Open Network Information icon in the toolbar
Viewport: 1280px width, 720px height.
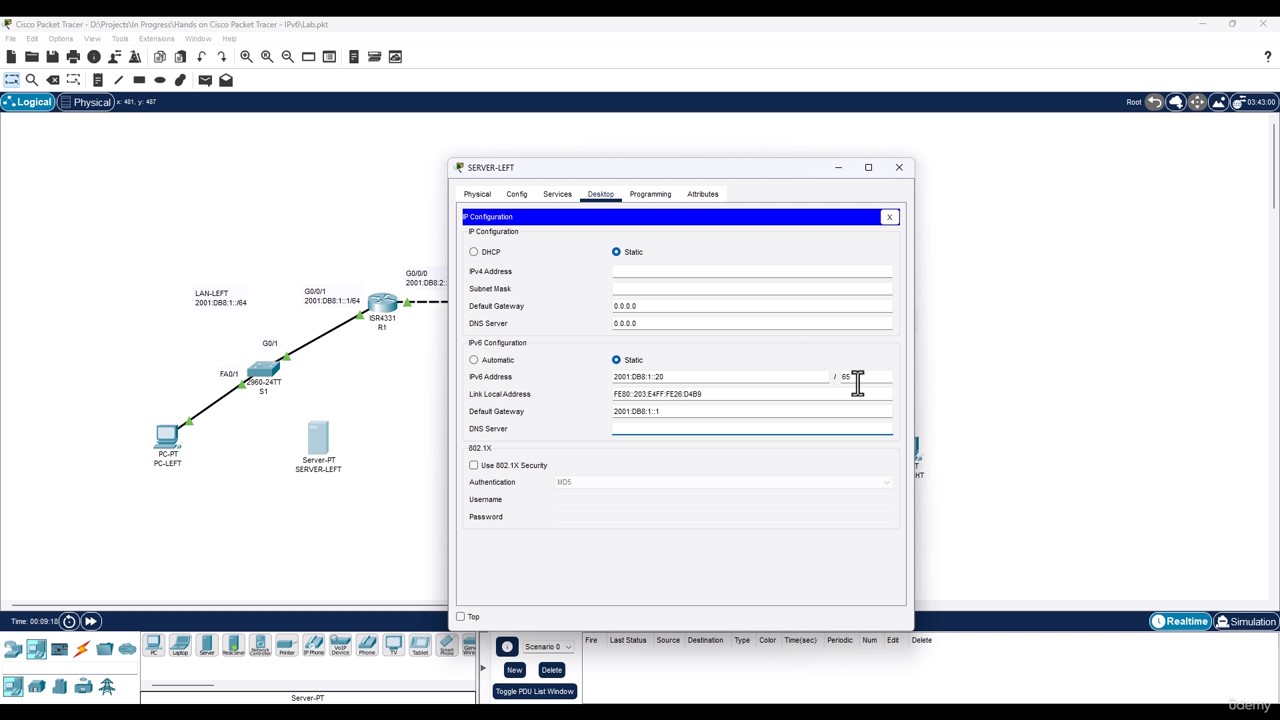click(x=94, y=57)
